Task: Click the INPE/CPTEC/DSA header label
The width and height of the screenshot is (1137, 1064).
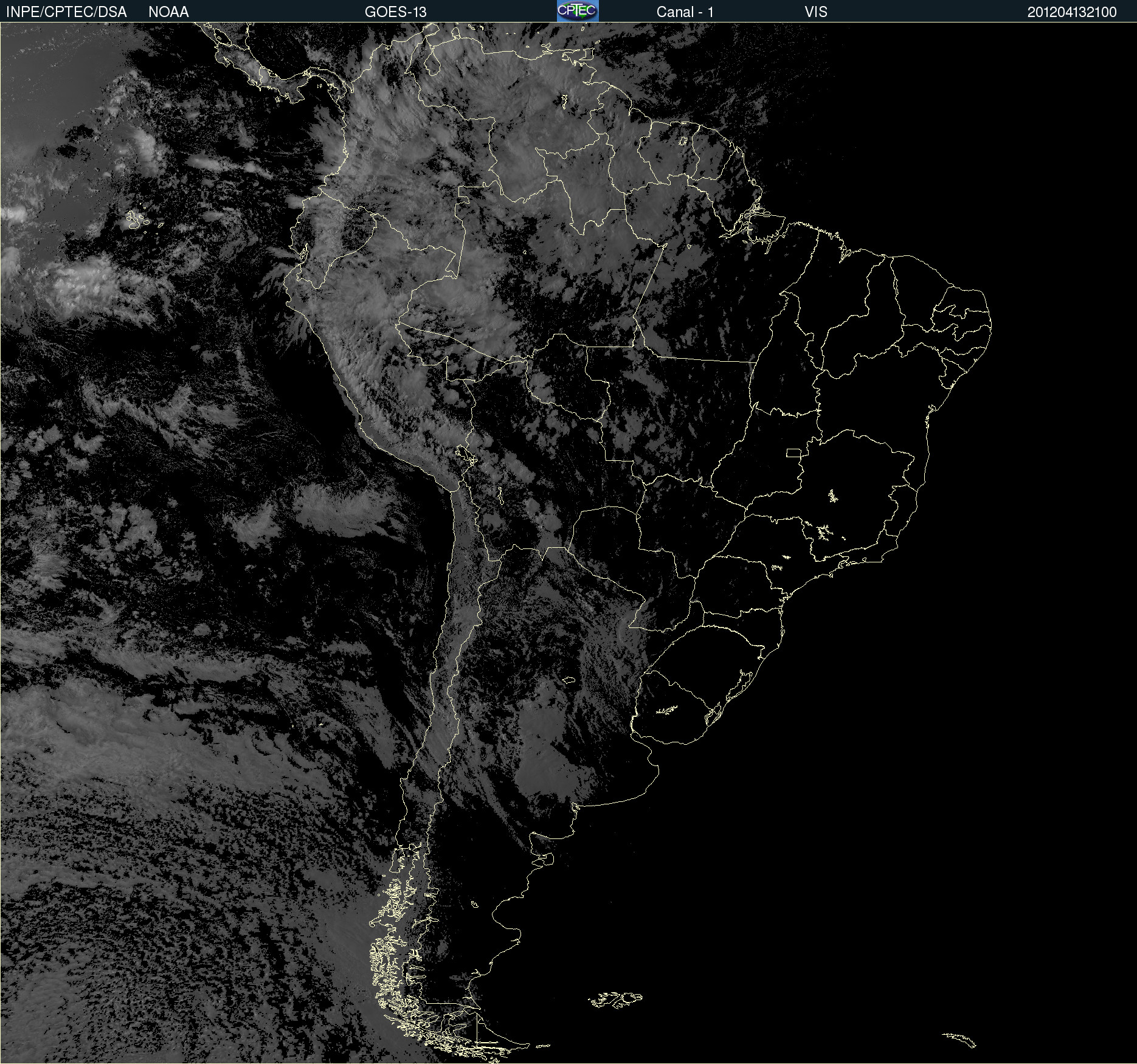Action: 66,12
